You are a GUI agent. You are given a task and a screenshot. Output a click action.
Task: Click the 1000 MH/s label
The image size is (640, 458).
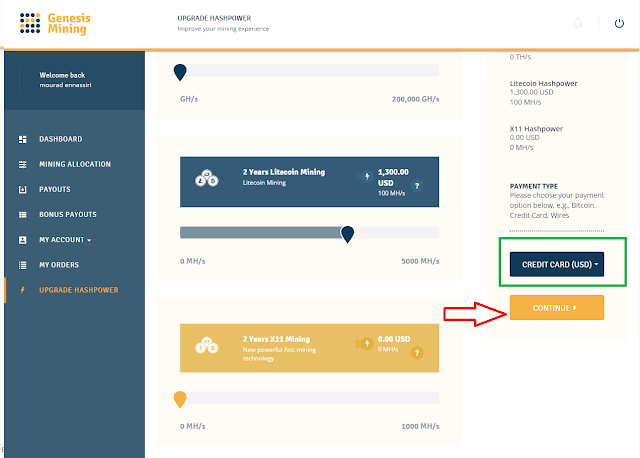[420, 426]
